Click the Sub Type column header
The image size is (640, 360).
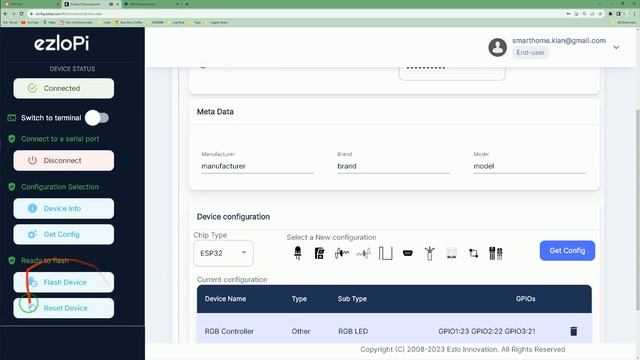pyautogui.click(x=352, y=299)
